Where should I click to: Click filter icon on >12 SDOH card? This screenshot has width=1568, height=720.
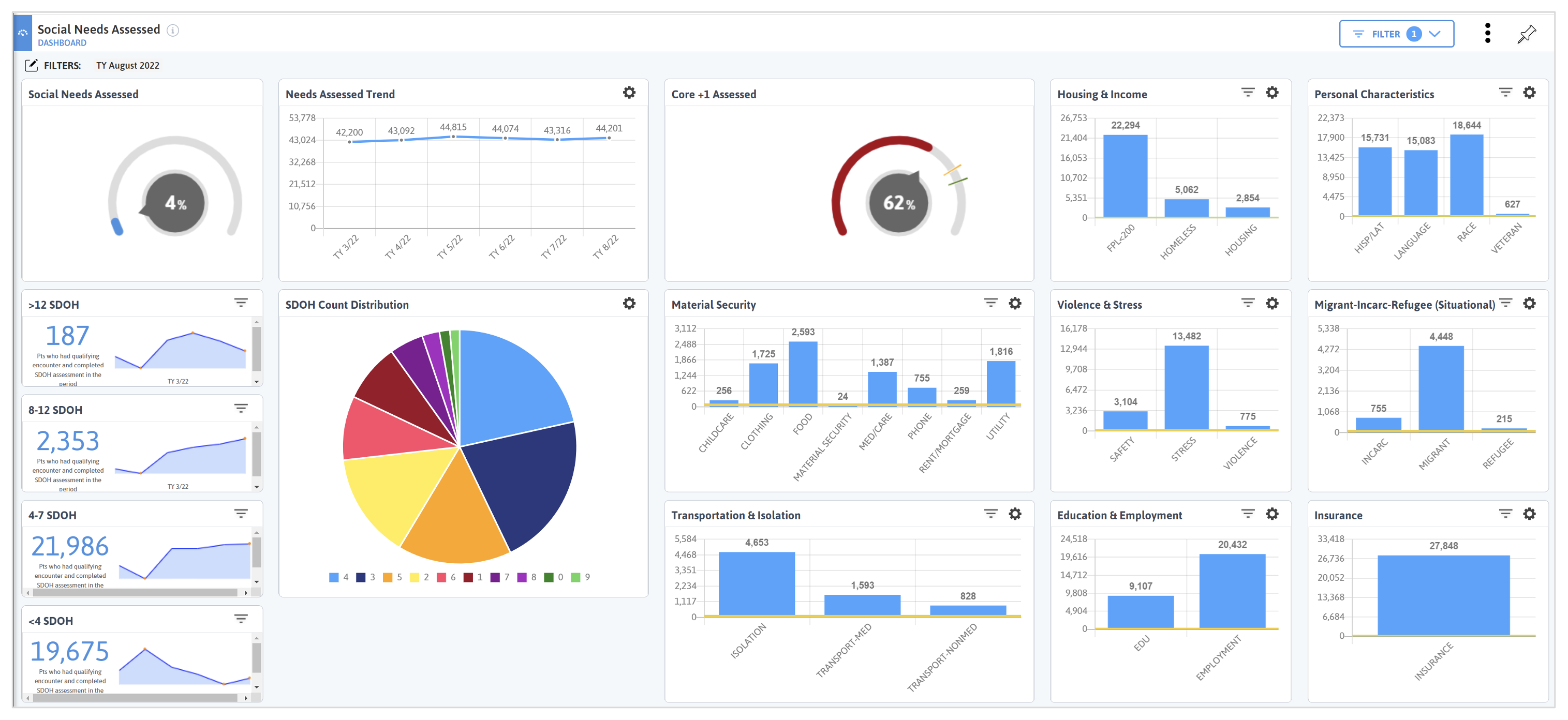click(241, 303)
